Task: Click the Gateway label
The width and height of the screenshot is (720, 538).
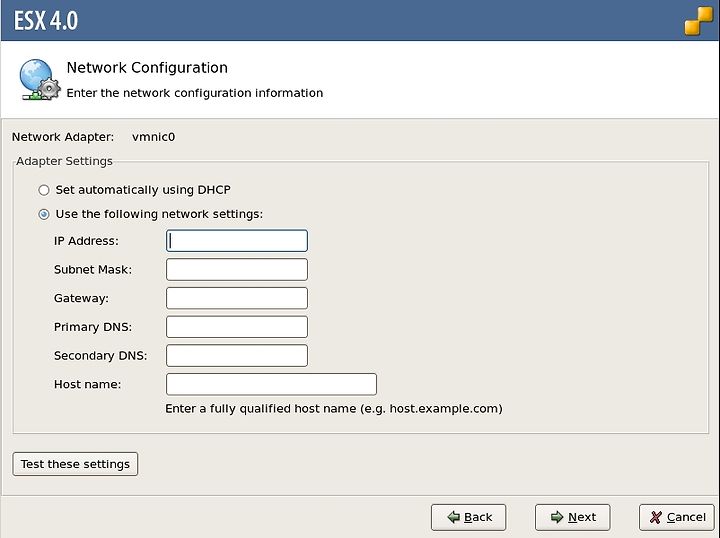Action: [x=81, y=298]
